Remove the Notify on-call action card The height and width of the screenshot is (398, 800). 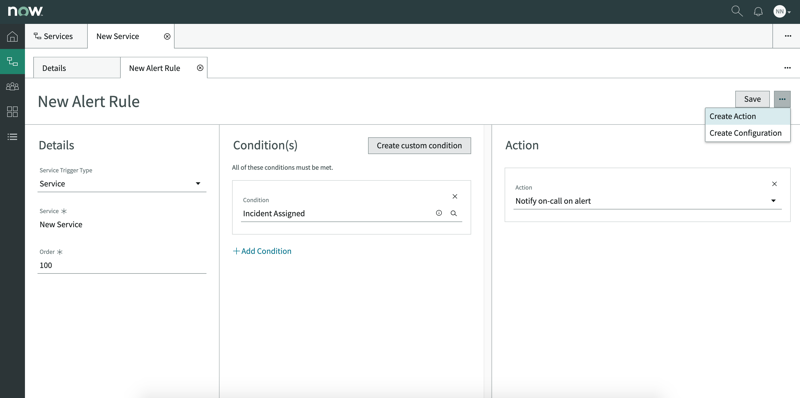pyautogui.click(x=774, y=184)
